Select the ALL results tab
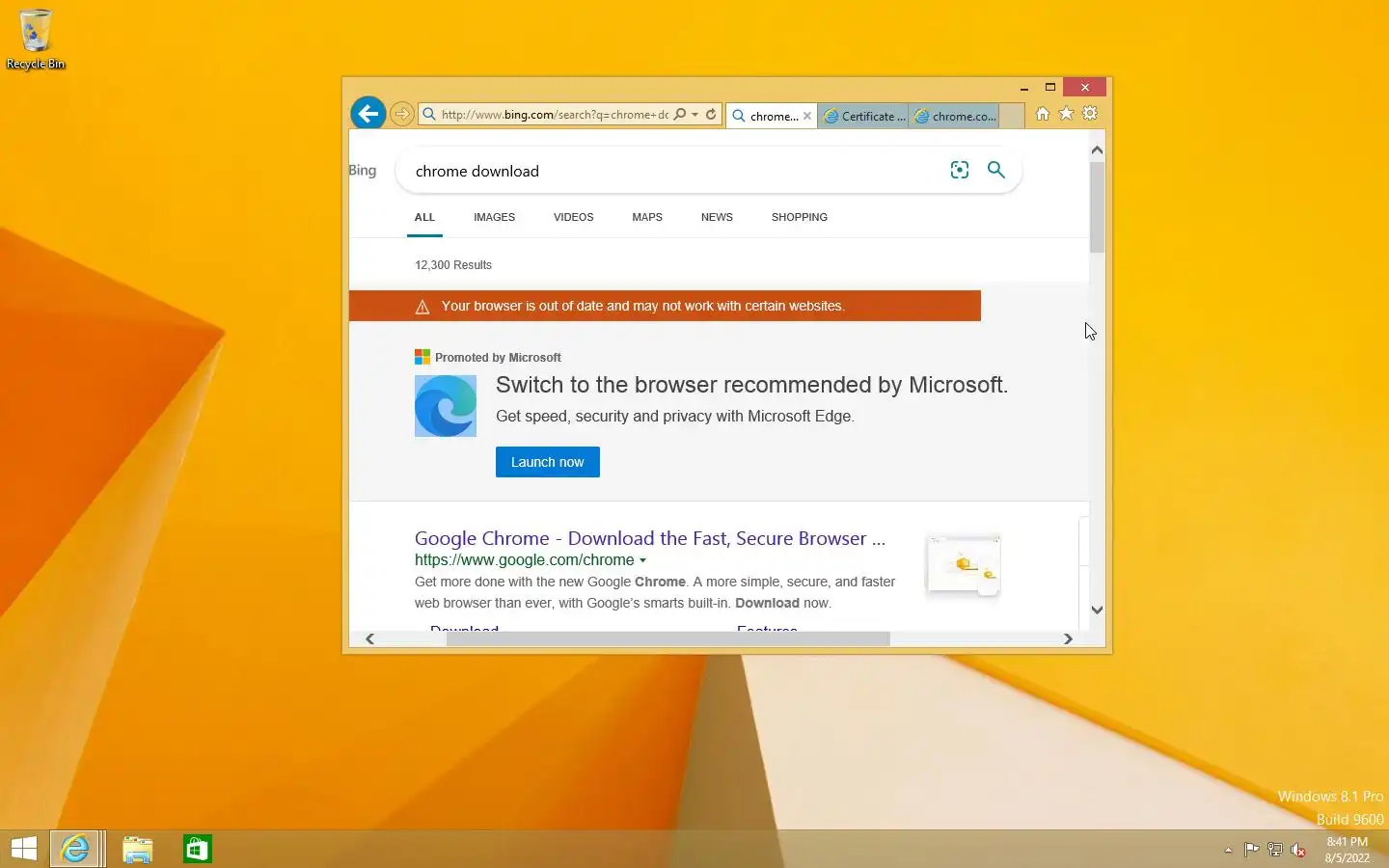1389x868 pixels. [x=424, y=217]
